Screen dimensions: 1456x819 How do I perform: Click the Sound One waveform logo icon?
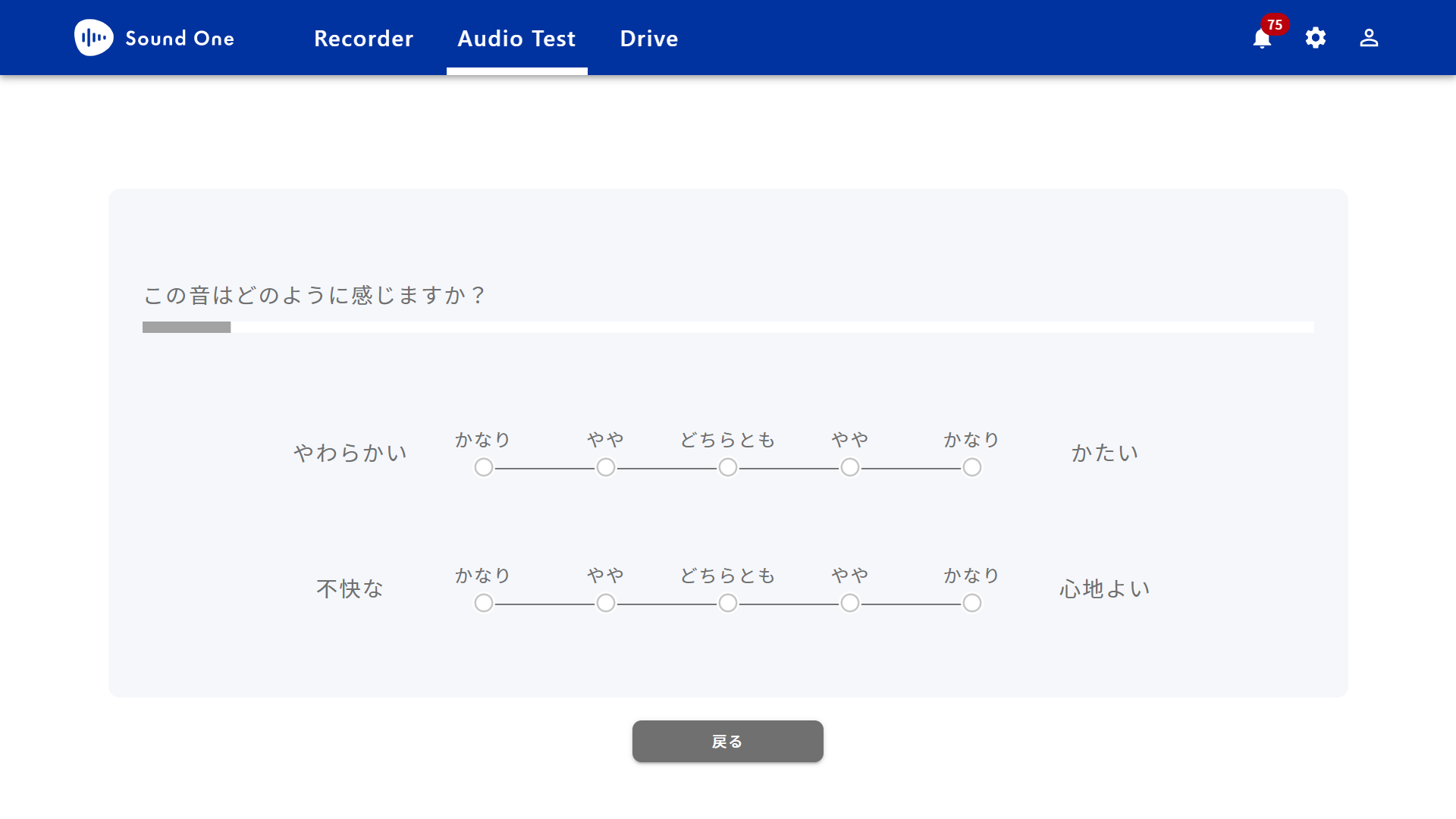[94, 38]
